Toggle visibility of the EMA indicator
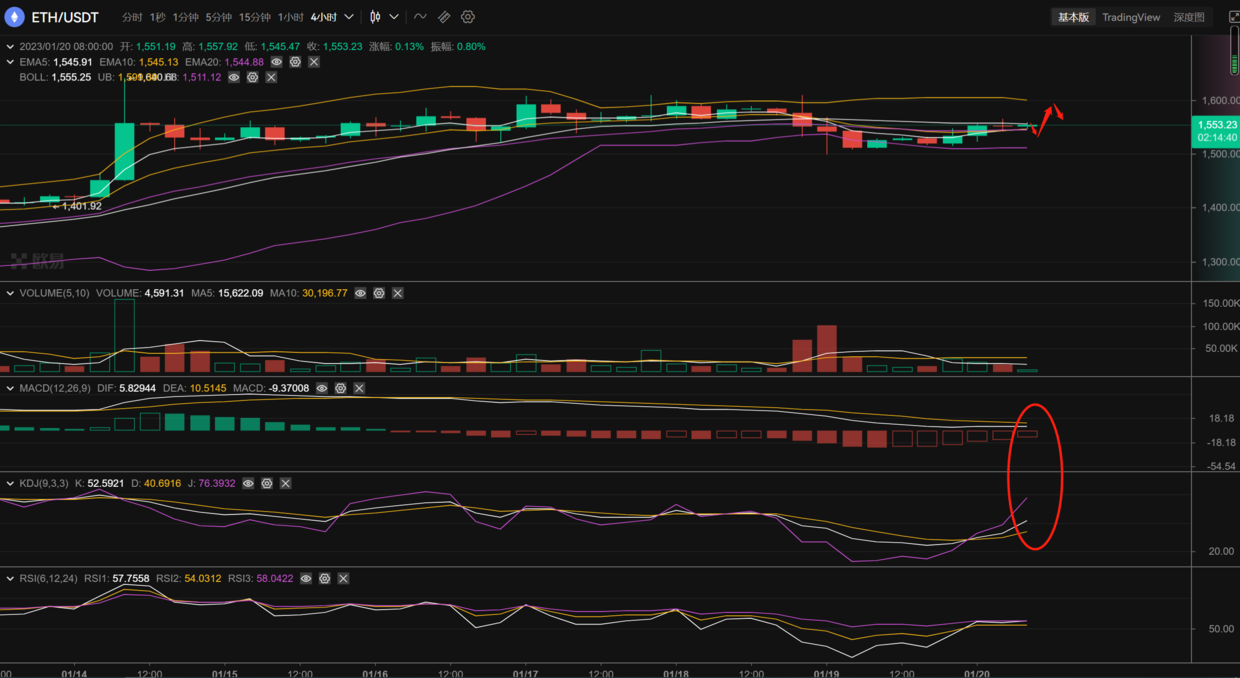This screenshot has width=1240, height=678. (x=277, y=62)
